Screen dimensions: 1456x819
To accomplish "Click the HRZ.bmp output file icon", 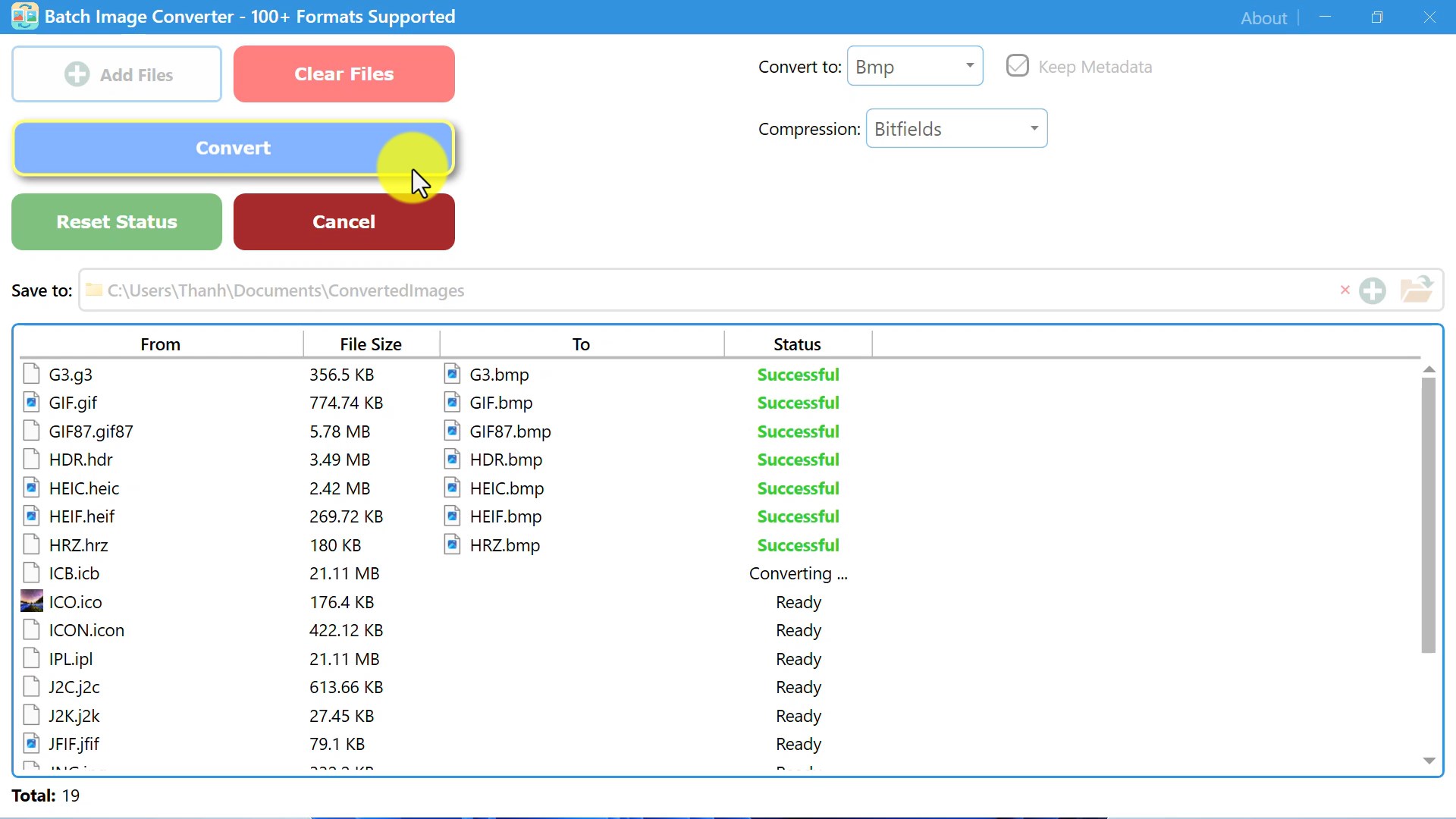I will [x=452, y=544].
